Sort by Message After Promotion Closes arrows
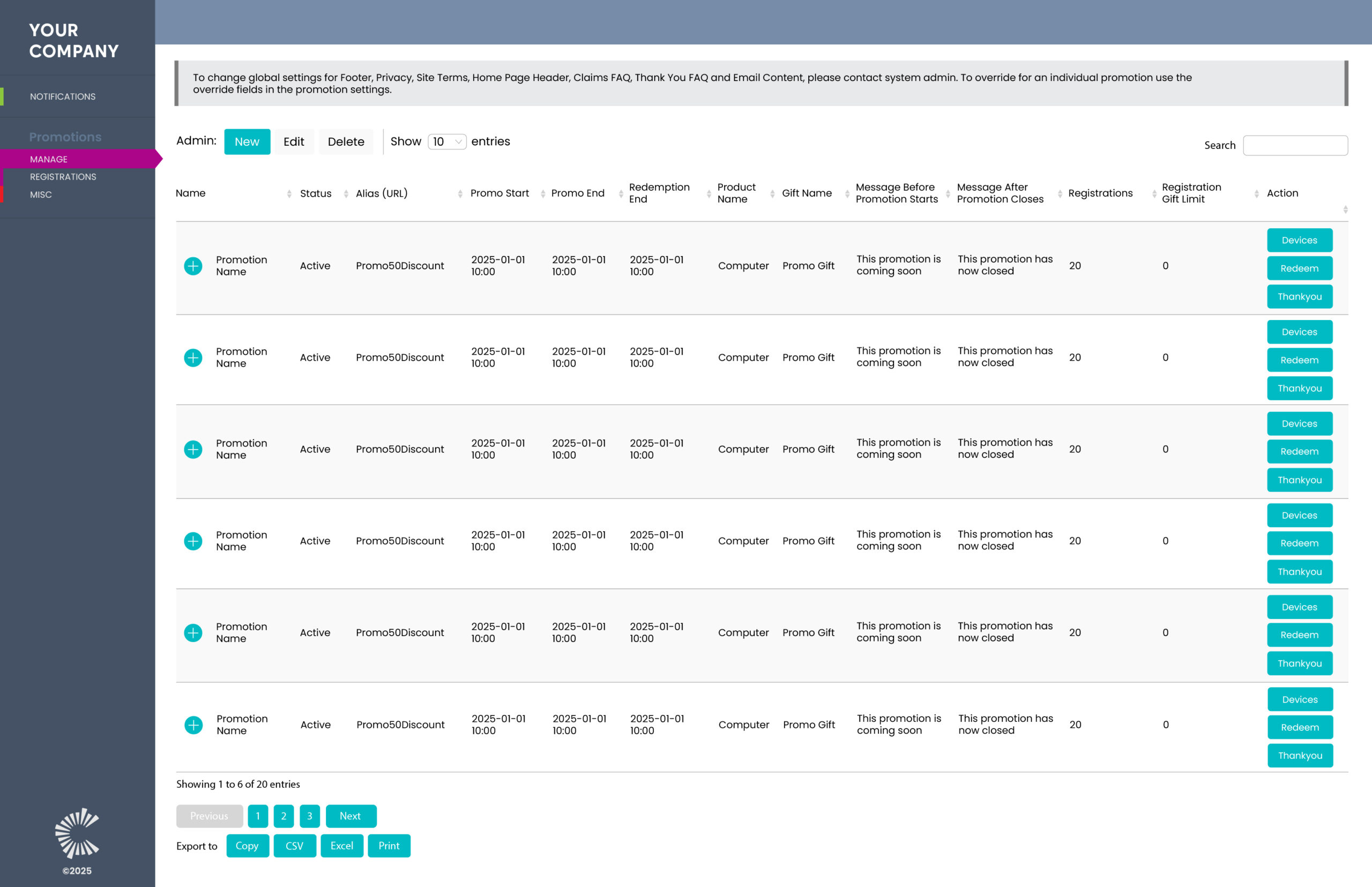Image resolution: width=1372 pixels, height=887 pixels. (1060, 194)
